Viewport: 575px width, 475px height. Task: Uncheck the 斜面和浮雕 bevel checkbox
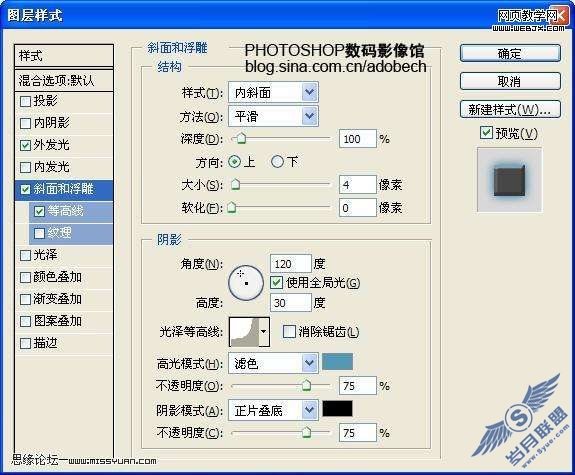(x=25, y=189)
